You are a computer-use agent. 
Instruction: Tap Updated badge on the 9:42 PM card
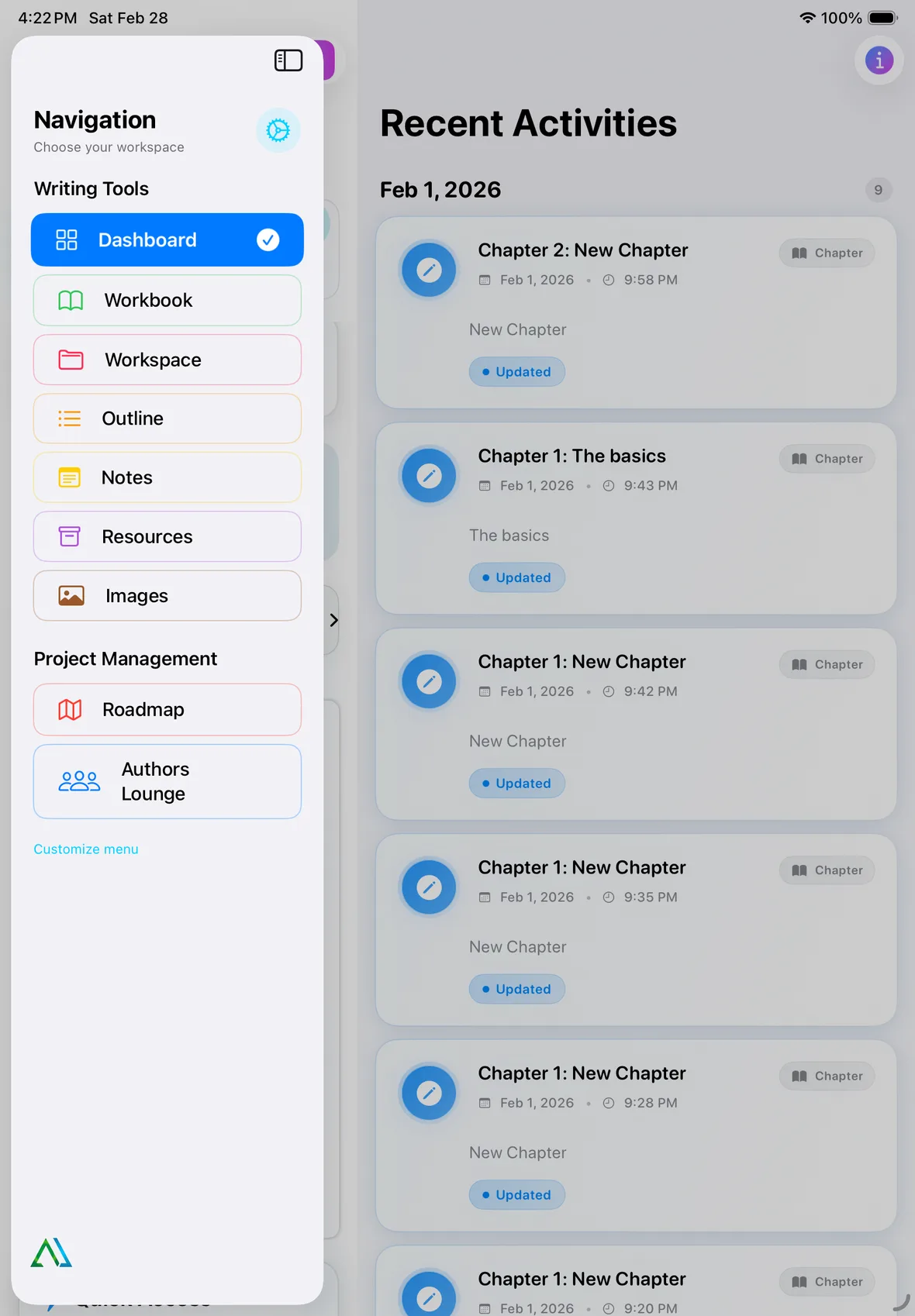click(x=517, y=784)
